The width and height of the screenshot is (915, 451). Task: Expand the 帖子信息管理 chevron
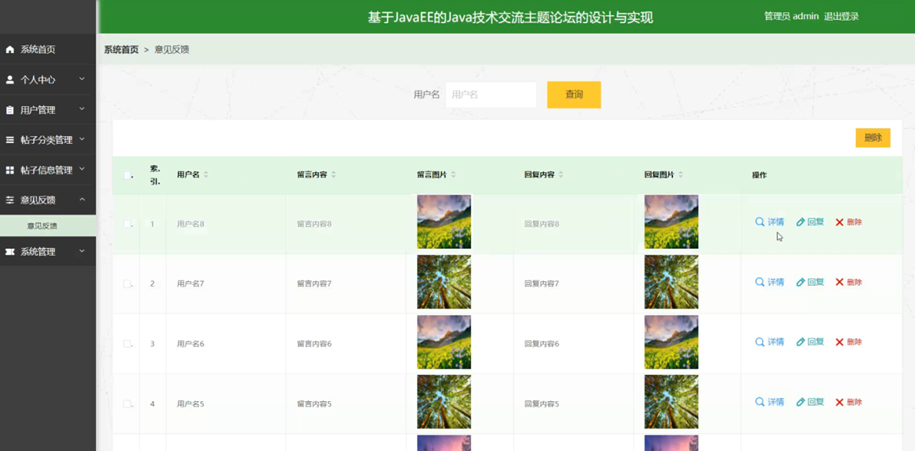[x=82, y=169]
